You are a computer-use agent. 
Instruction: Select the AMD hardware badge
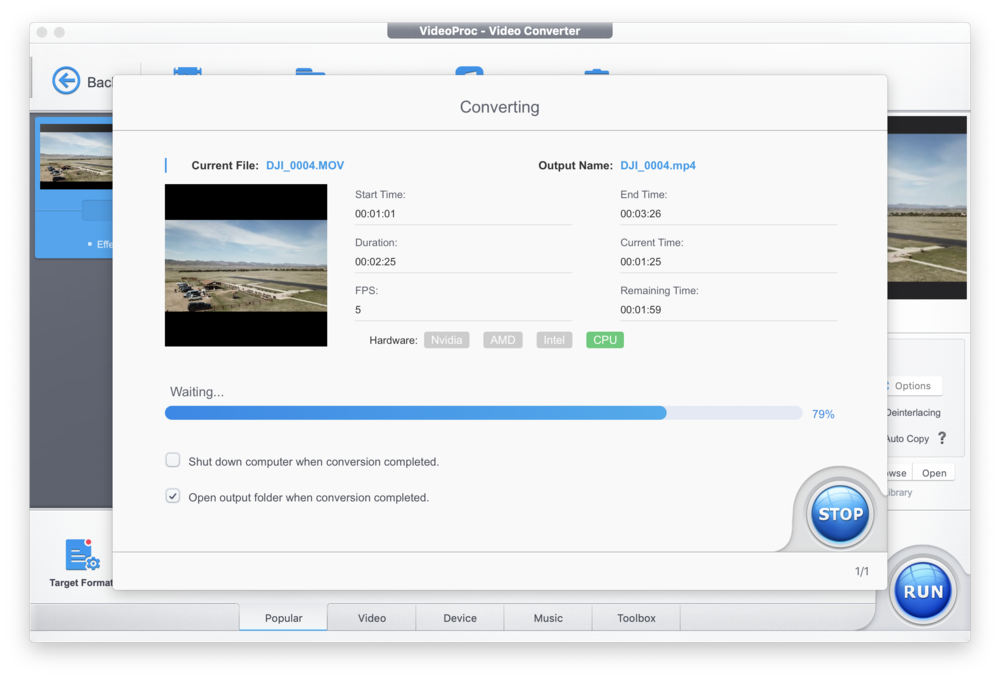[x=503, y=340]
